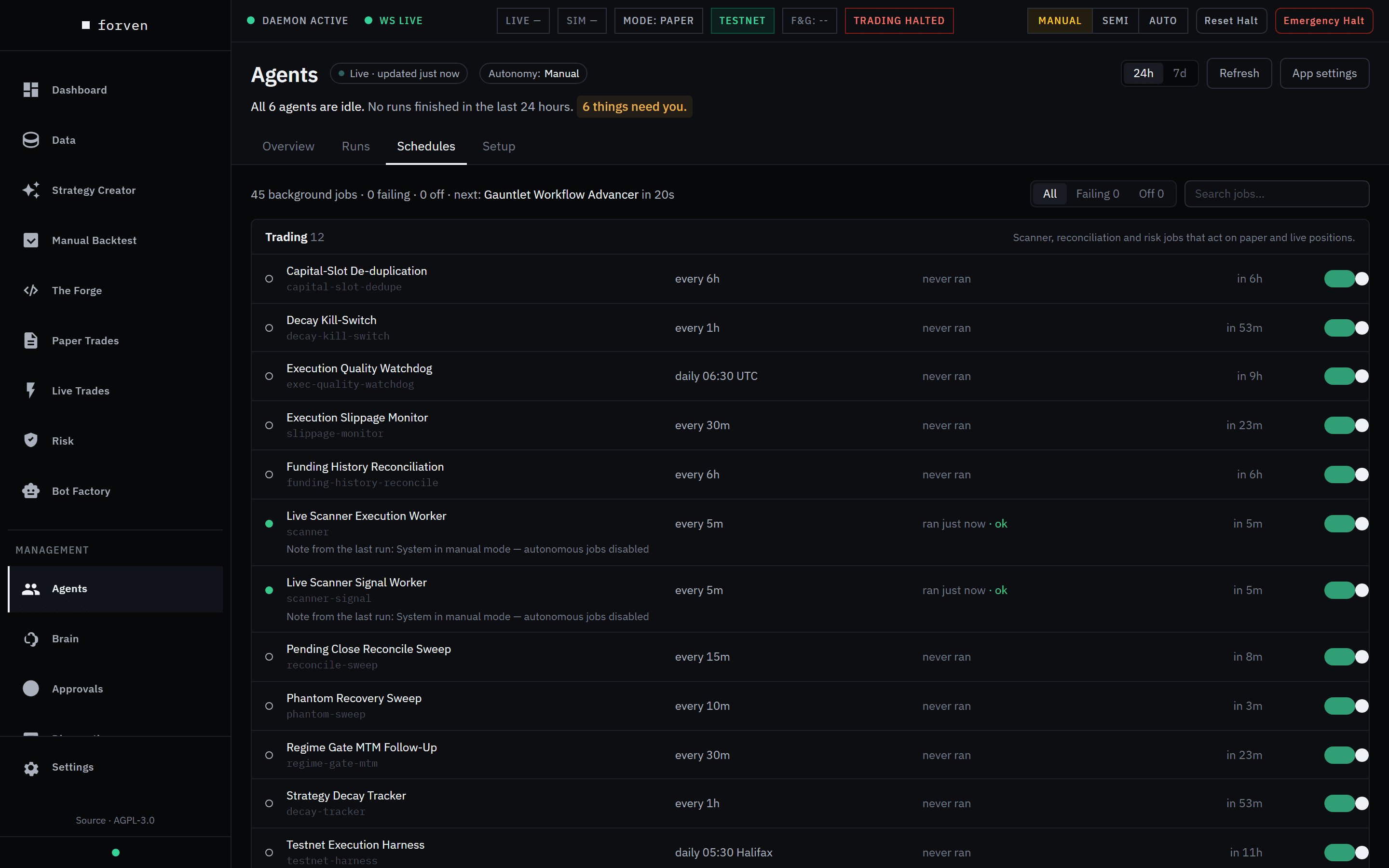The image size is (1389, 868).
Task: Disable Pending Close Reconcile Sweep toggle
Action: (1347, 657)
